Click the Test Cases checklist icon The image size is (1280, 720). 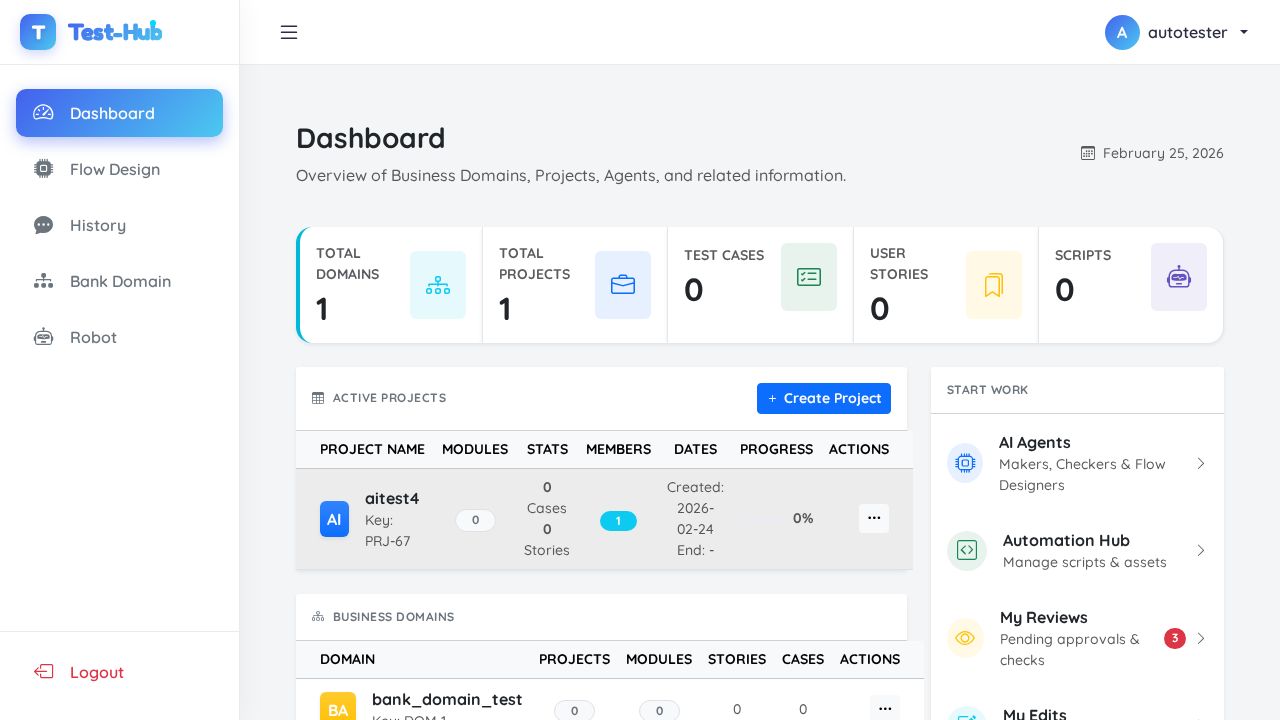tap(809, 277)
